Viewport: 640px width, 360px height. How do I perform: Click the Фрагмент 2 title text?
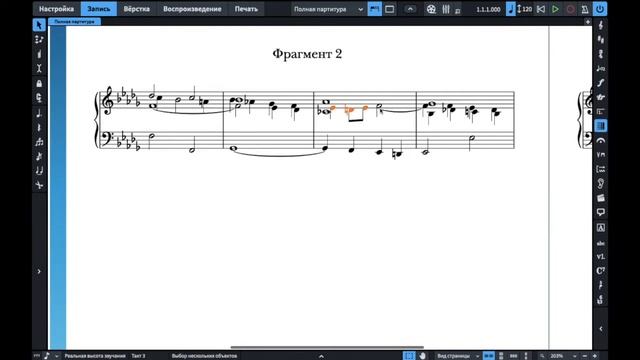[307, 54]
